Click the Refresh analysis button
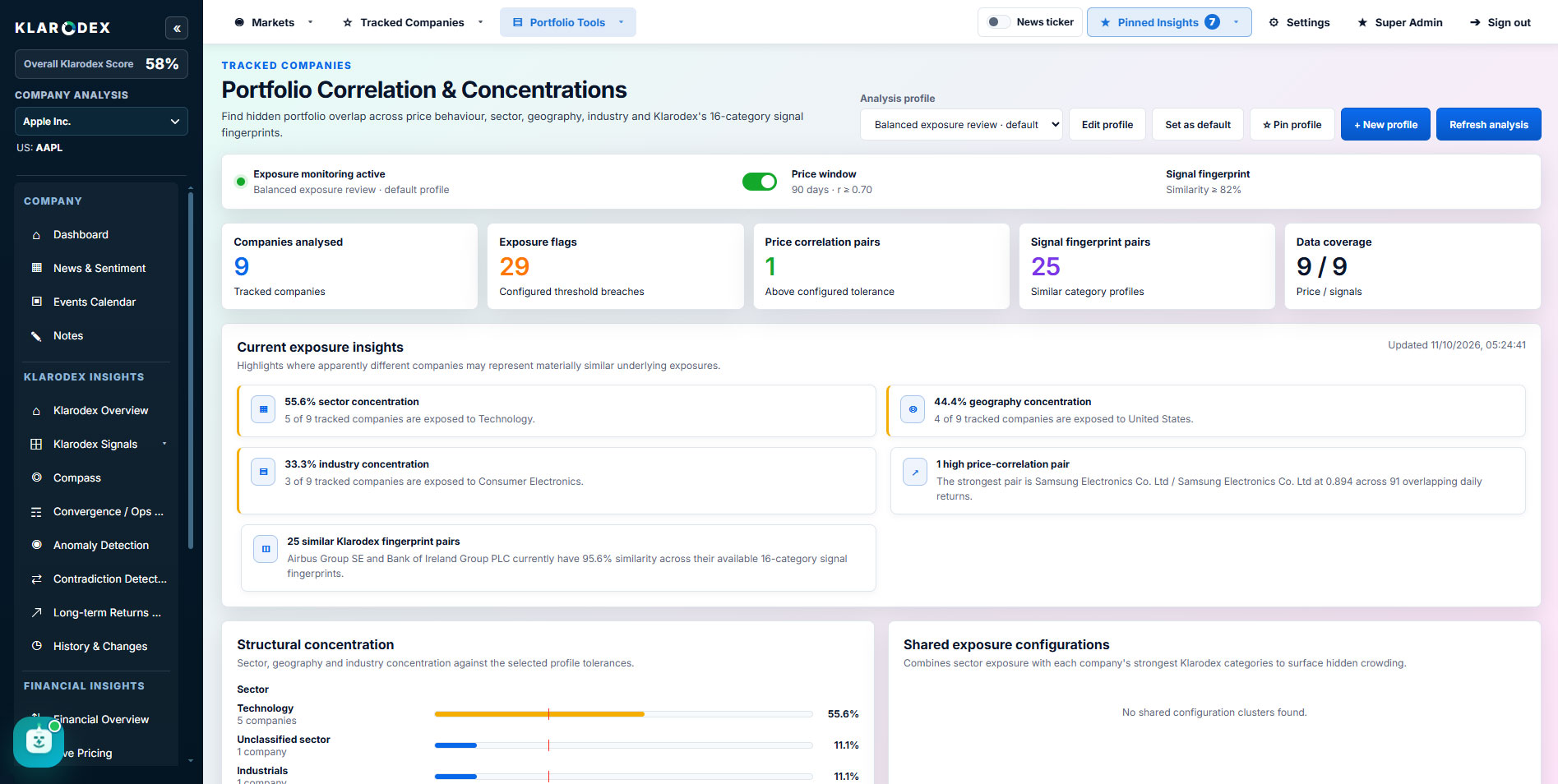This screenshot has width=1558, height=784. pos(1488,125)
